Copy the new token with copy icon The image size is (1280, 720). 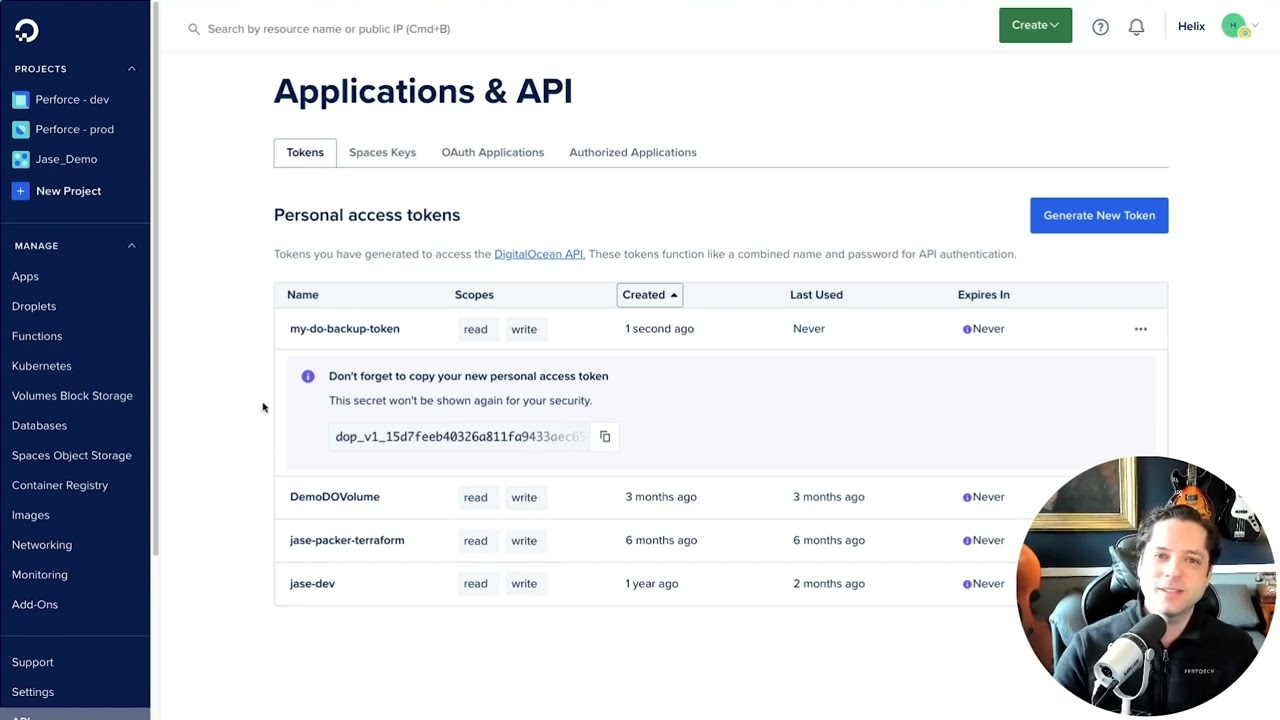point(605,437)
